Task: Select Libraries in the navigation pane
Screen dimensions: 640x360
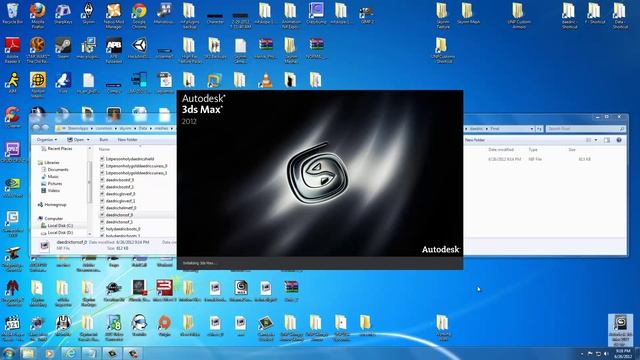Action: point(49,162)
